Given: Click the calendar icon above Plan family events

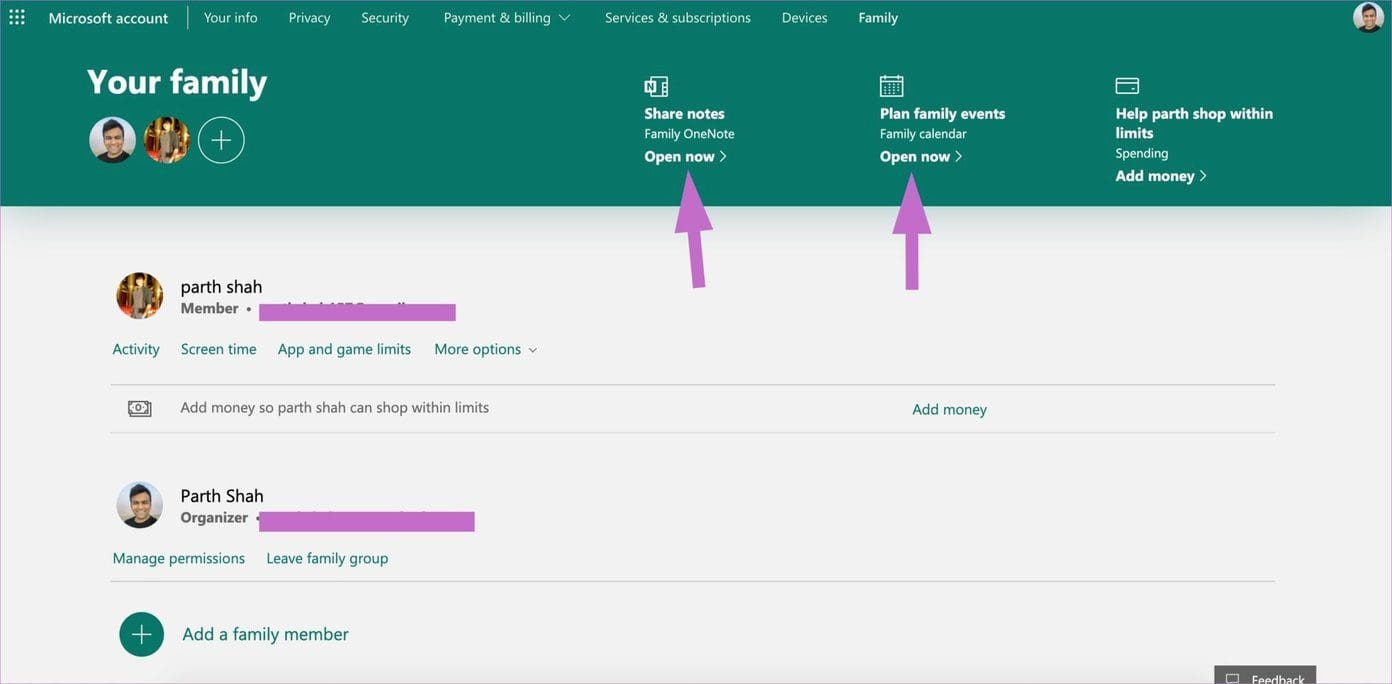Looking at the screenshot, I should 891,86.
